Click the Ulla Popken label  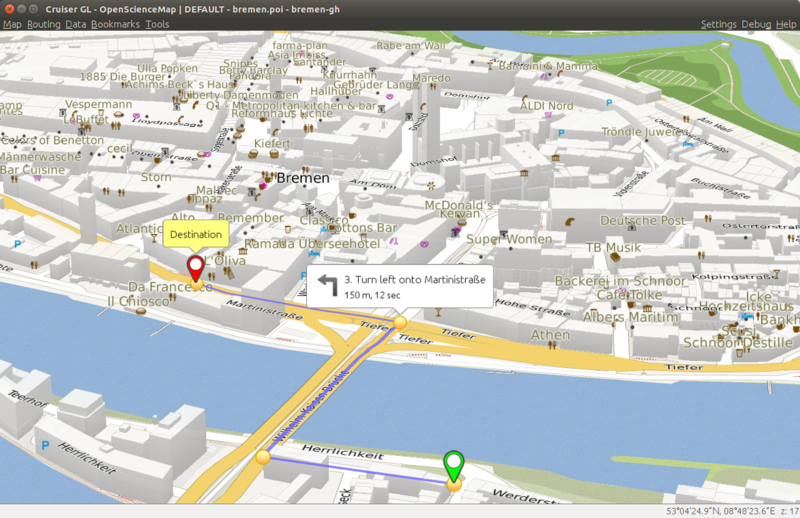tap(167, 68)
